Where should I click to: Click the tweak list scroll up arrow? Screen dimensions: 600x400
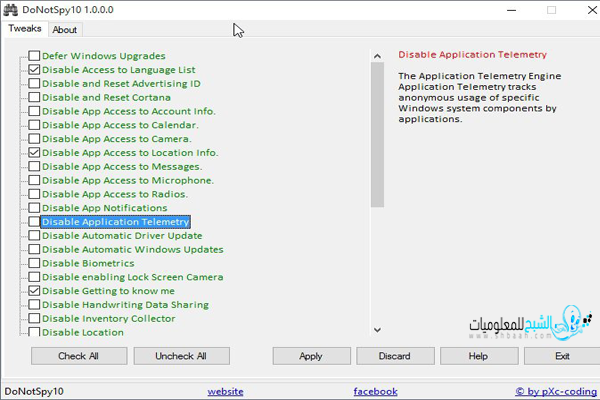377,57
